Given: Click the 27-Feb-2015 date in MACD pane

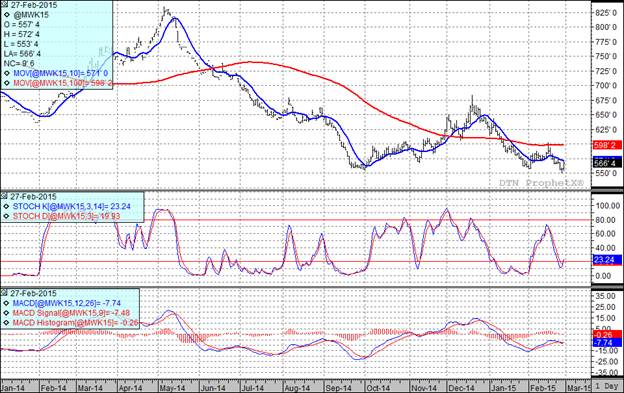Looking at the screenshot, I should coord(33,293).
